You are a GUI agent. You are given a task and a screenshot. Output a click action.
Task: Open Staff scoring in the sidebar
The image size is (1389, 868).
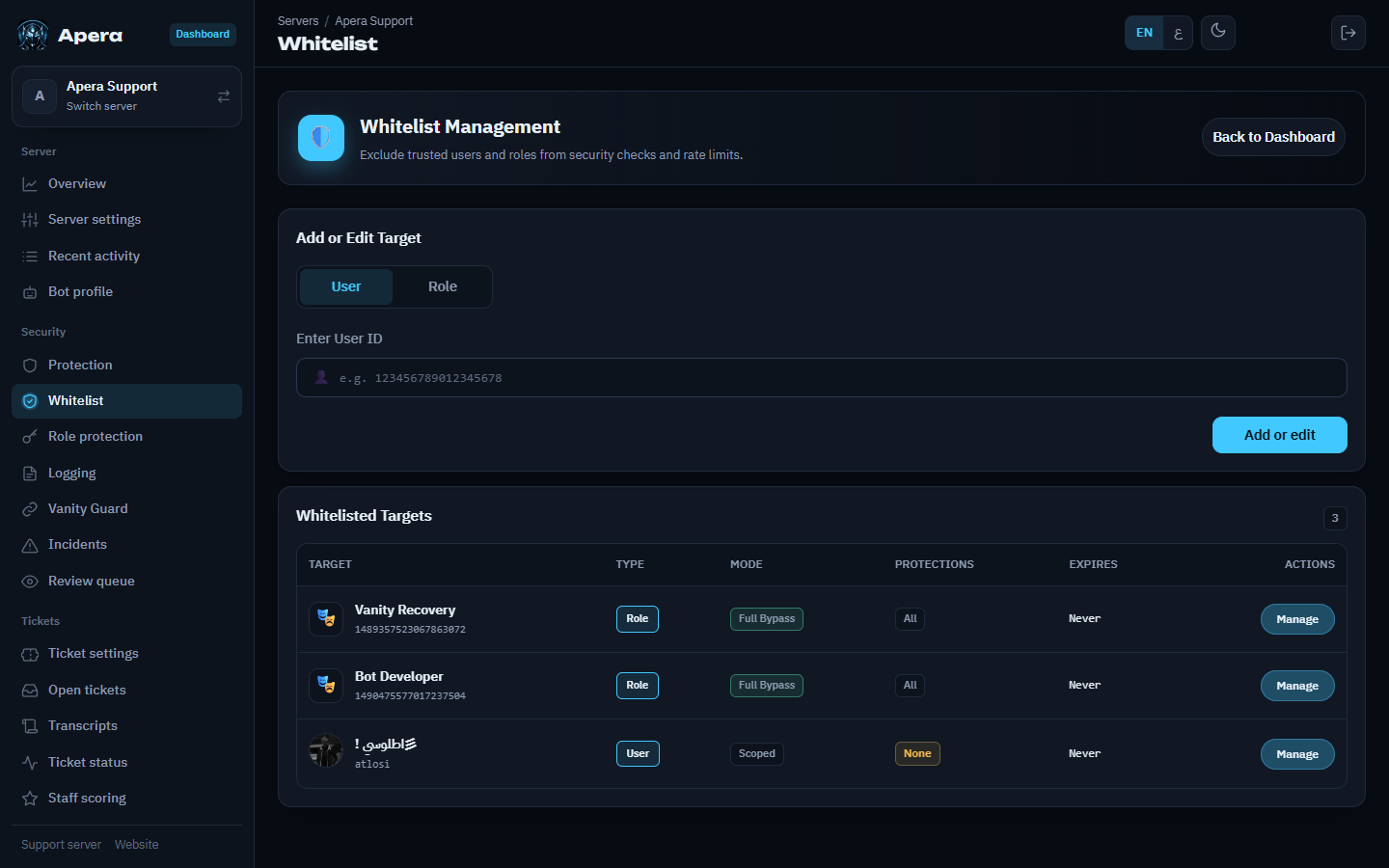126,799
